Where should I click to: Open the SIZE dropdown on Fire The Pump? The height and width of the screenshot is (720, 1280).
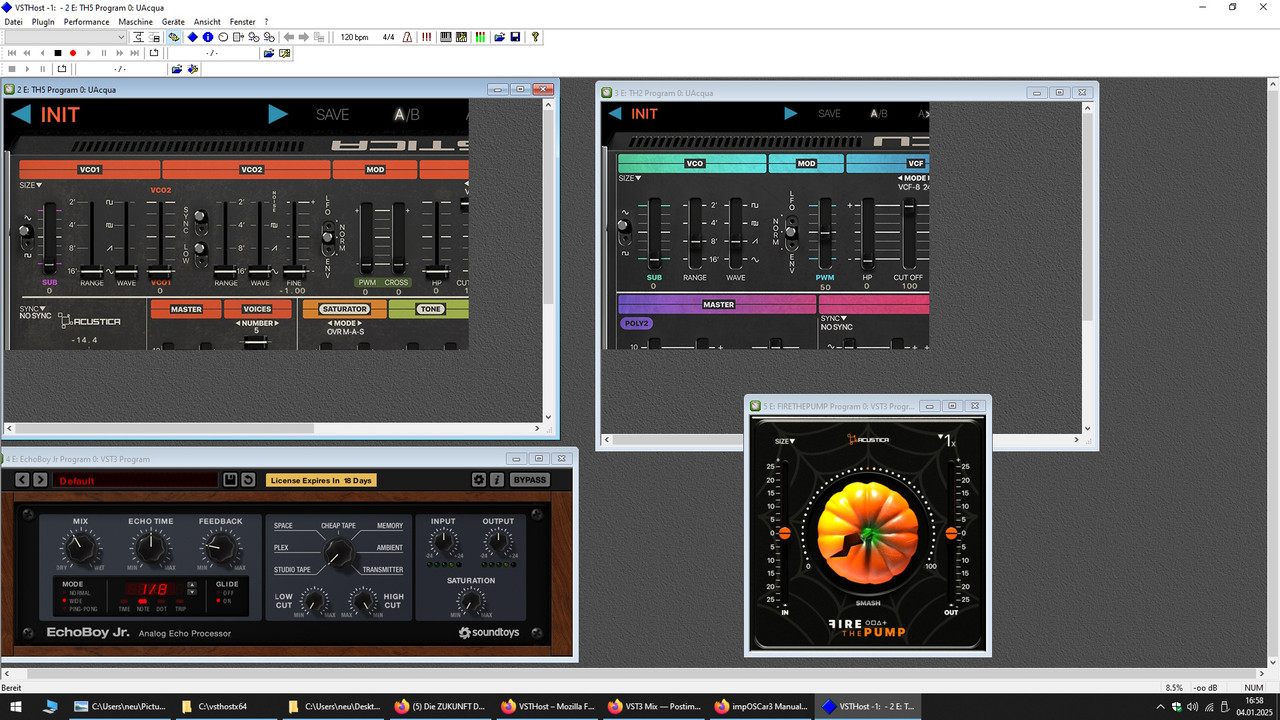click(786, 440)
